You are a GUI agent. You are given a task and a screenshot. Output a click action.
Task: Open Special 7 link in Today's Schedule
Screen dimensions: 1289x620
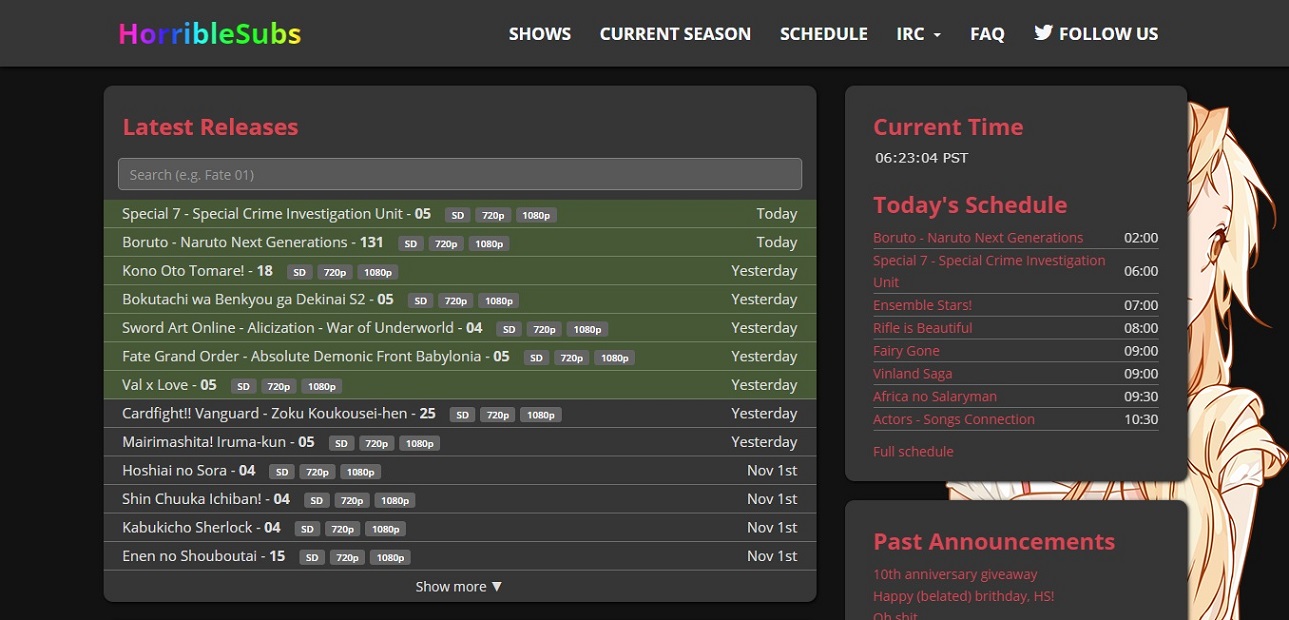click(989, 271)
